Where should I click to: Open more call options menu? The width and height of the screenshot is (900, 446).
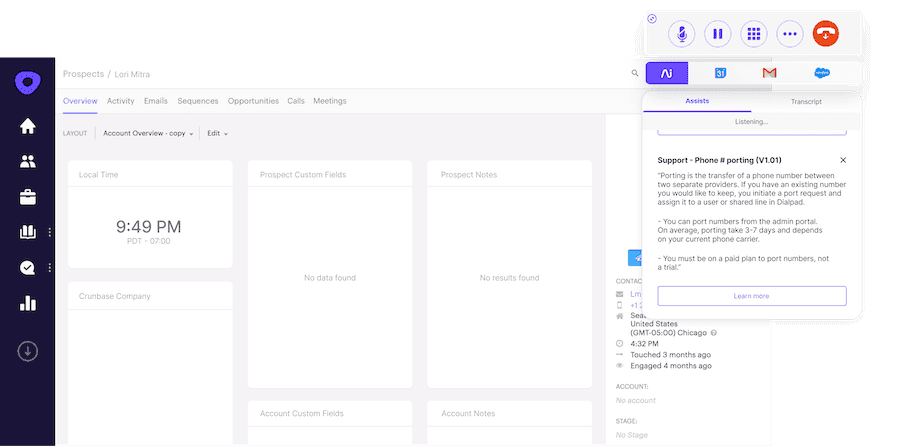coord(790,34)
